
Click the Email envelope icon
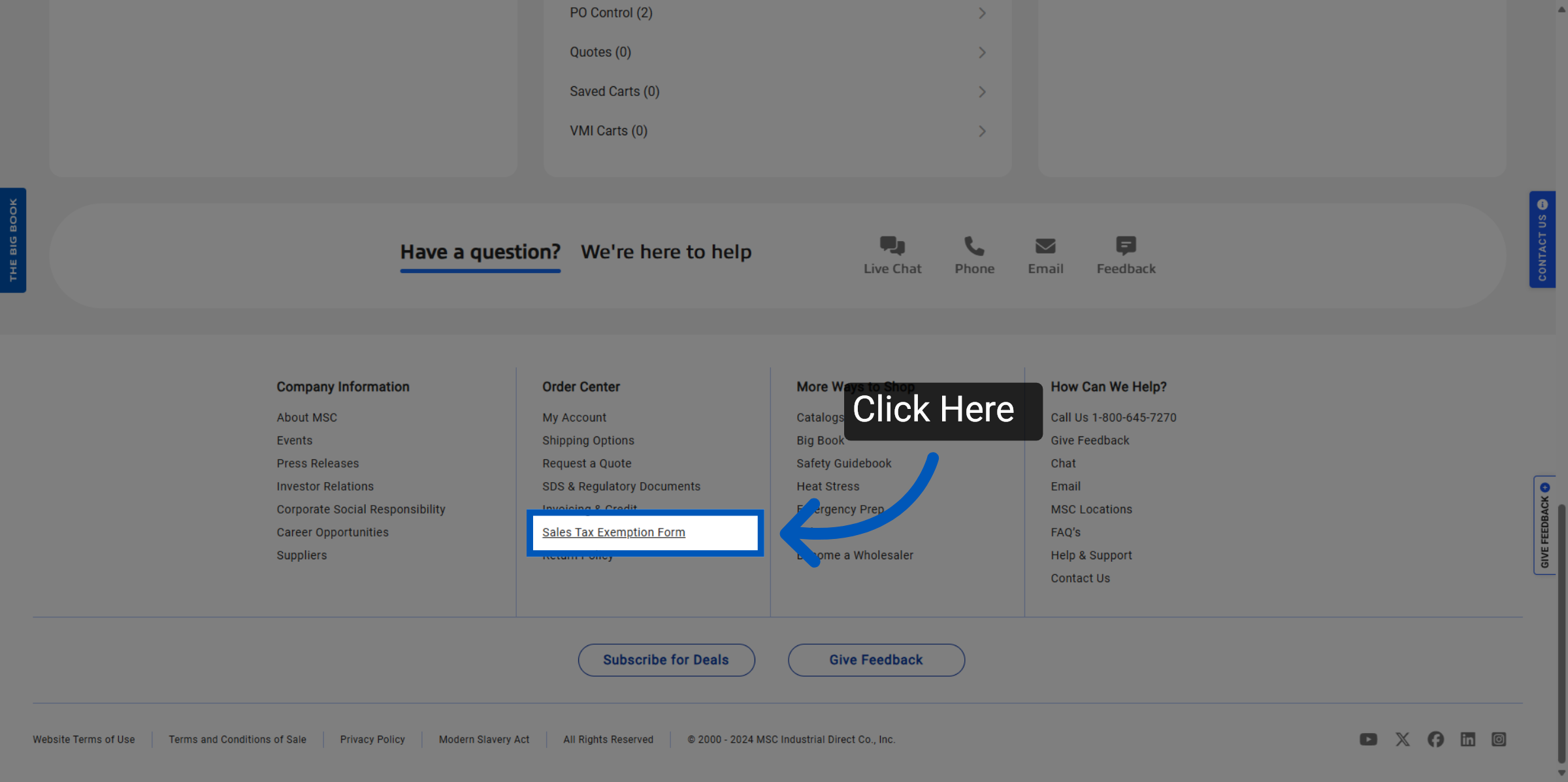coord(1045,246)
